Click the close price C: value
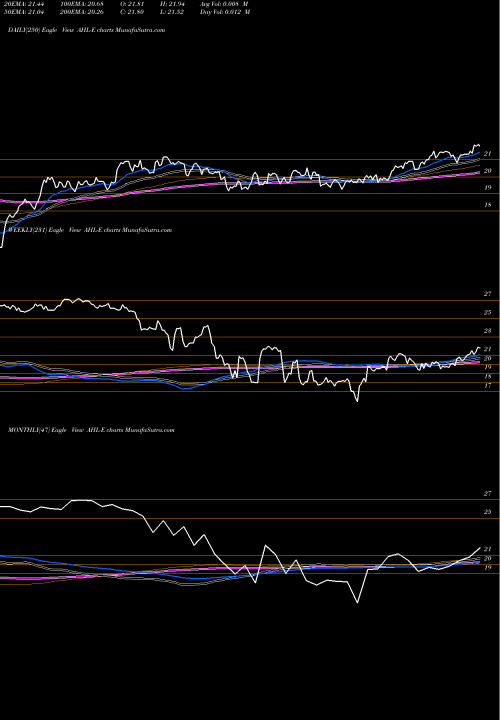 [x=134, y=12]
